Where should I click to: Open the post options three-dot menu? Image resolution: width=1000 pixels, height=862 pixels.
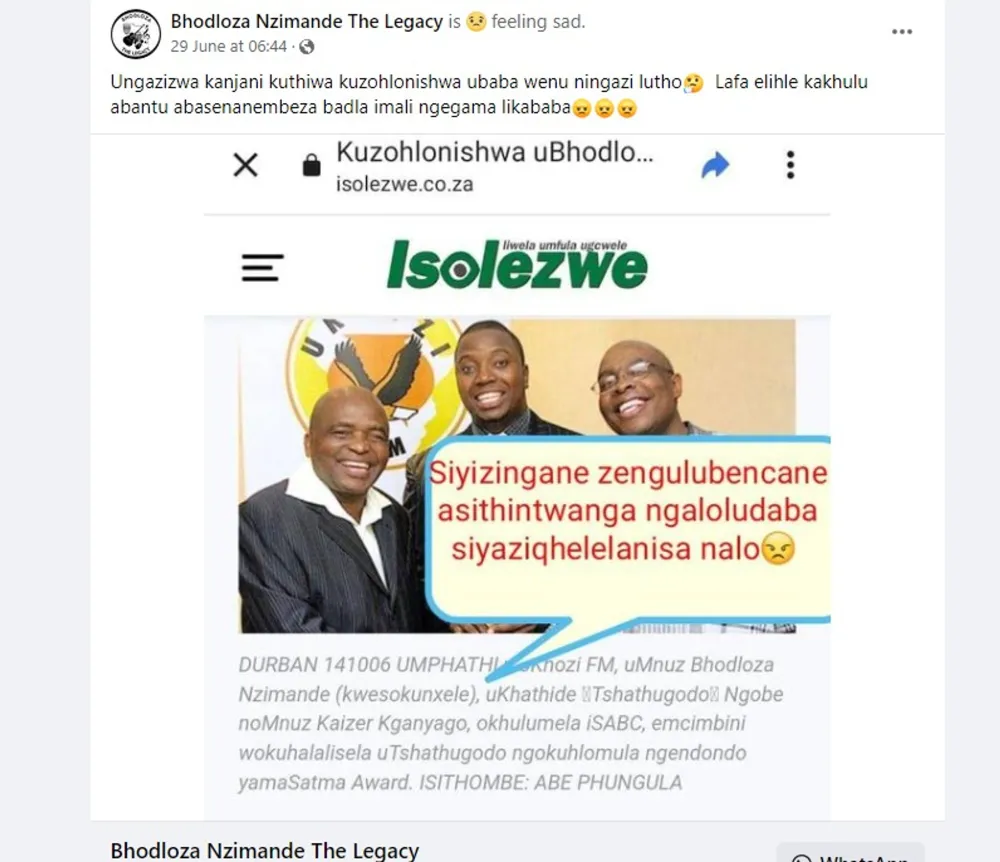(902, 32)
